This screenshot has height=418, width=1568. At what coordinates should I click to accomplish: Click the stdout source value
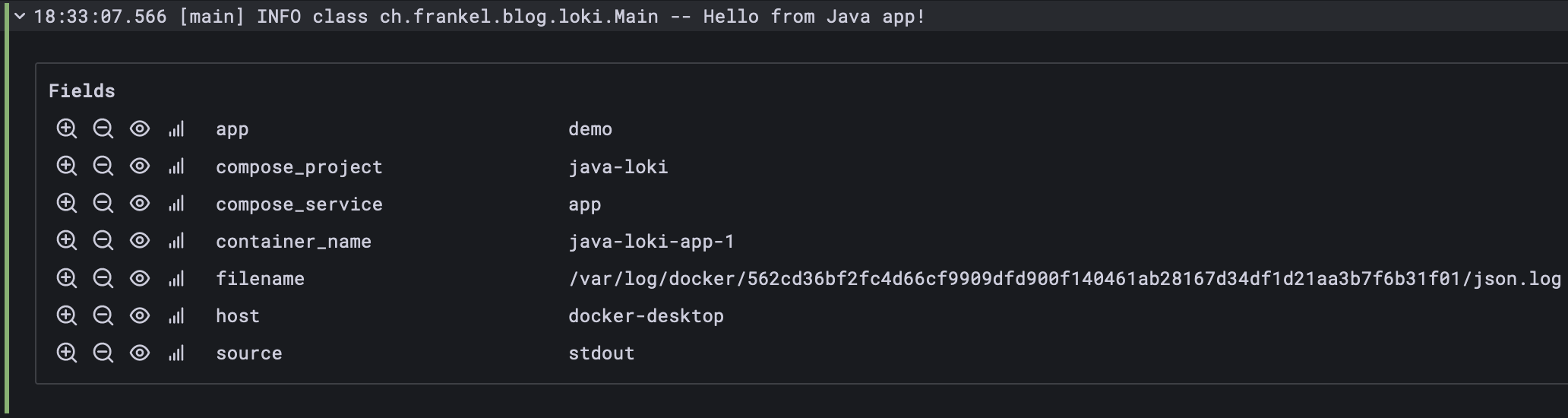click(x=601, y=353)
